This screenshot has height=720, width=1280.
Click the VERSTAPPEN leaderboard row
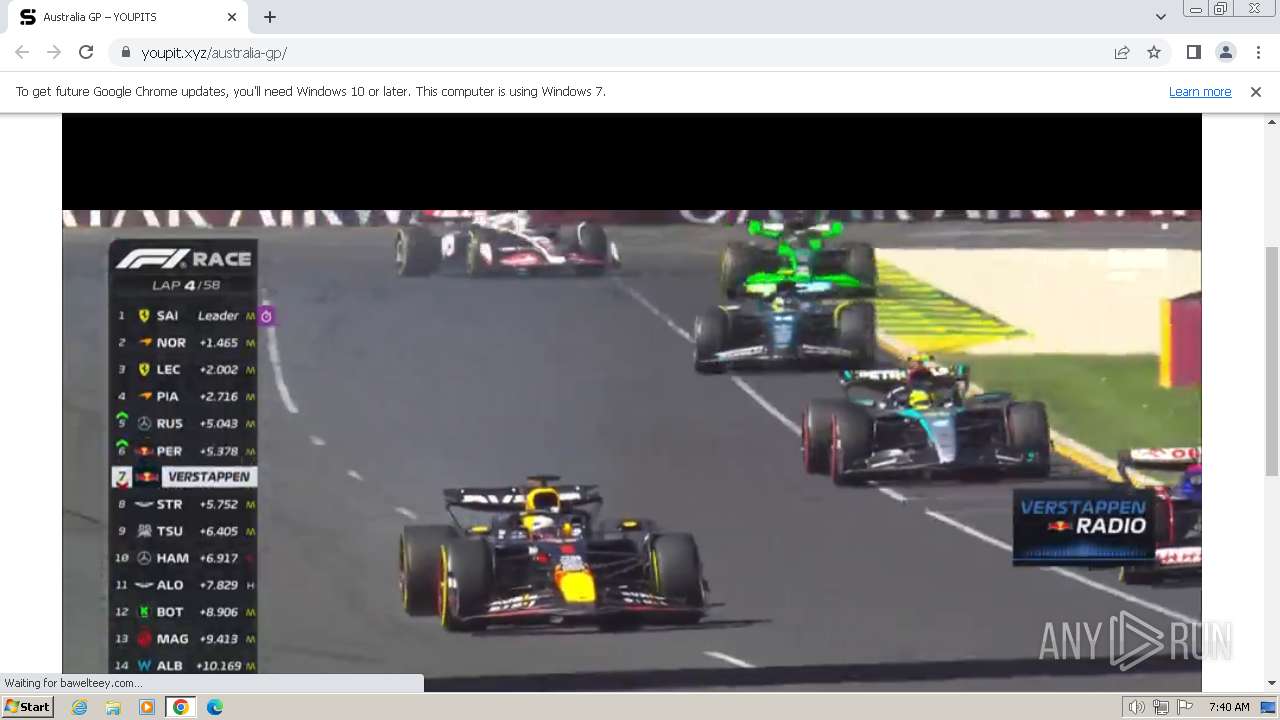184,477
